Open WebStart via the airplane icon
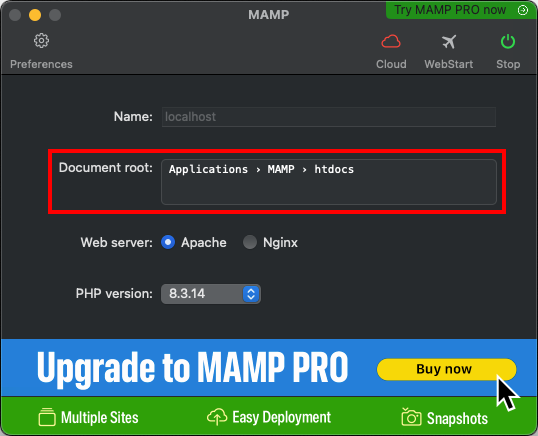The width and height of the screenshot is (538, 436). [448, 42]
